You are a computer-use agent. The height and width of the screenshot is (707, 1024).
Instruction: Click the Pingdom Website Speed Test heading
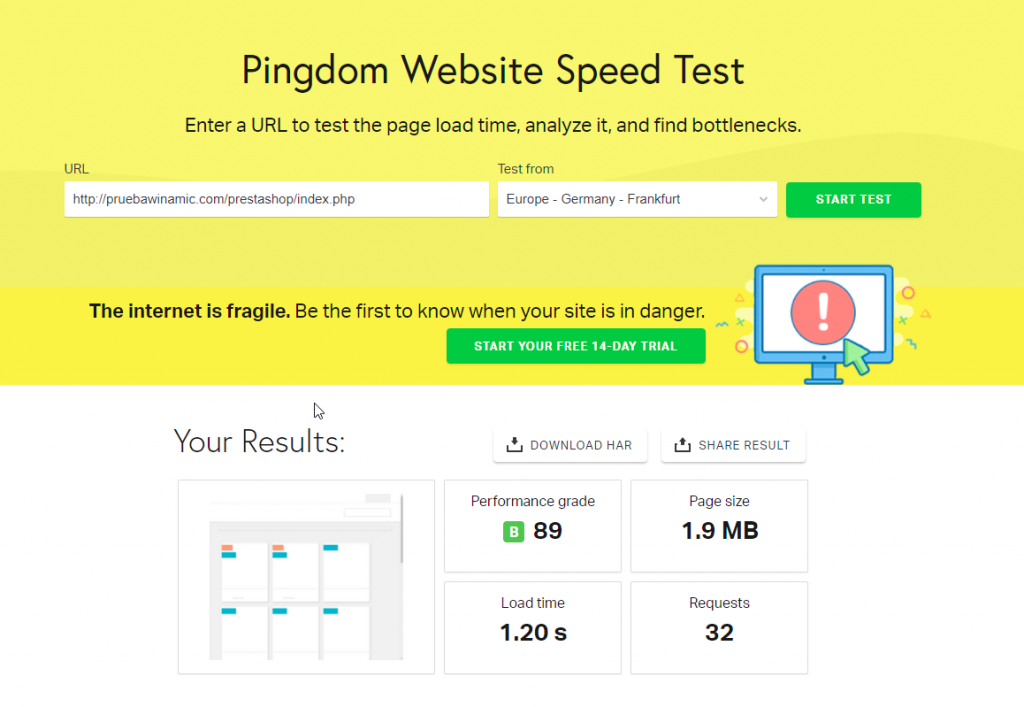point(493,71)
